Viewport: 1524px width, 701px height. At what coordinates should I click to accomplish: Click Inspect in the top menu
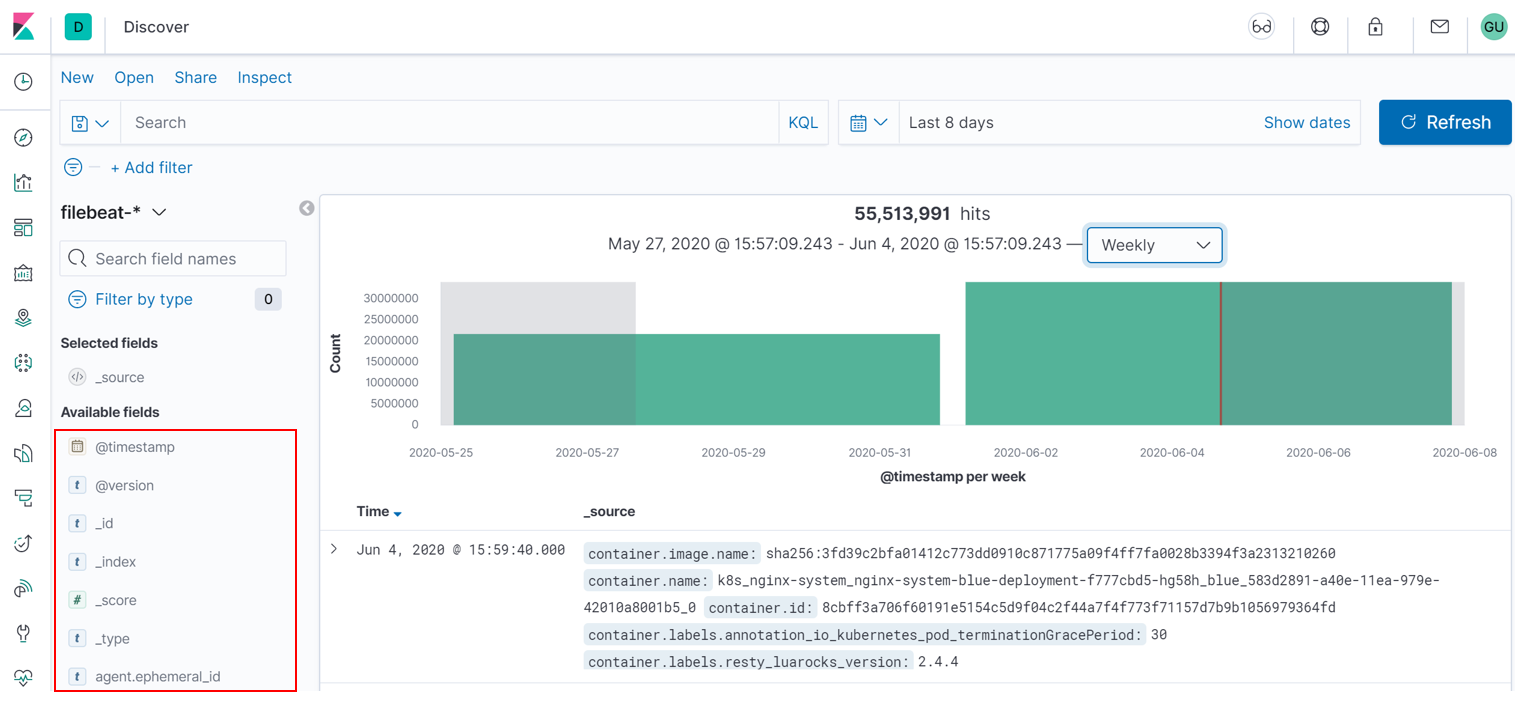(265, 77)
